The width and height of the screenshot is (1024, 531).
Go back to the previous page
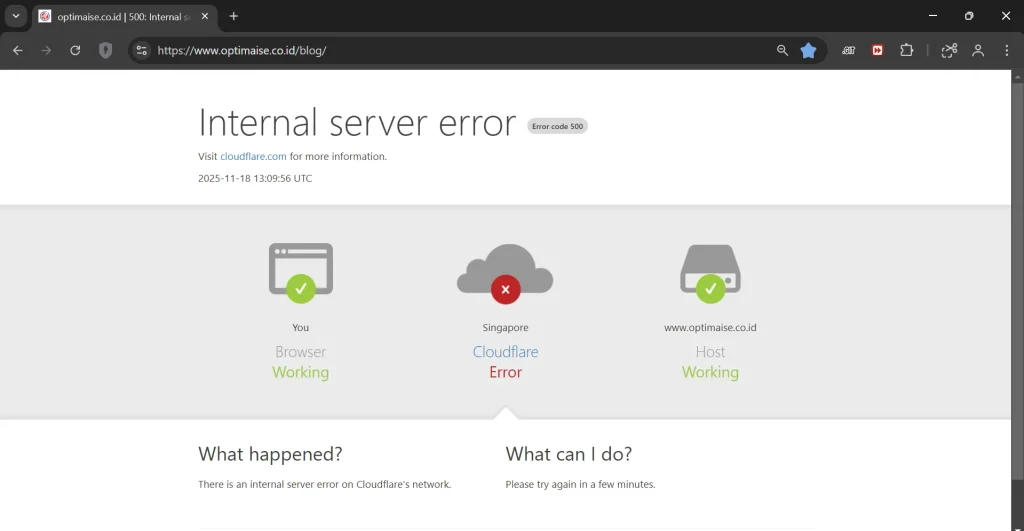click(x=18, y=50)
